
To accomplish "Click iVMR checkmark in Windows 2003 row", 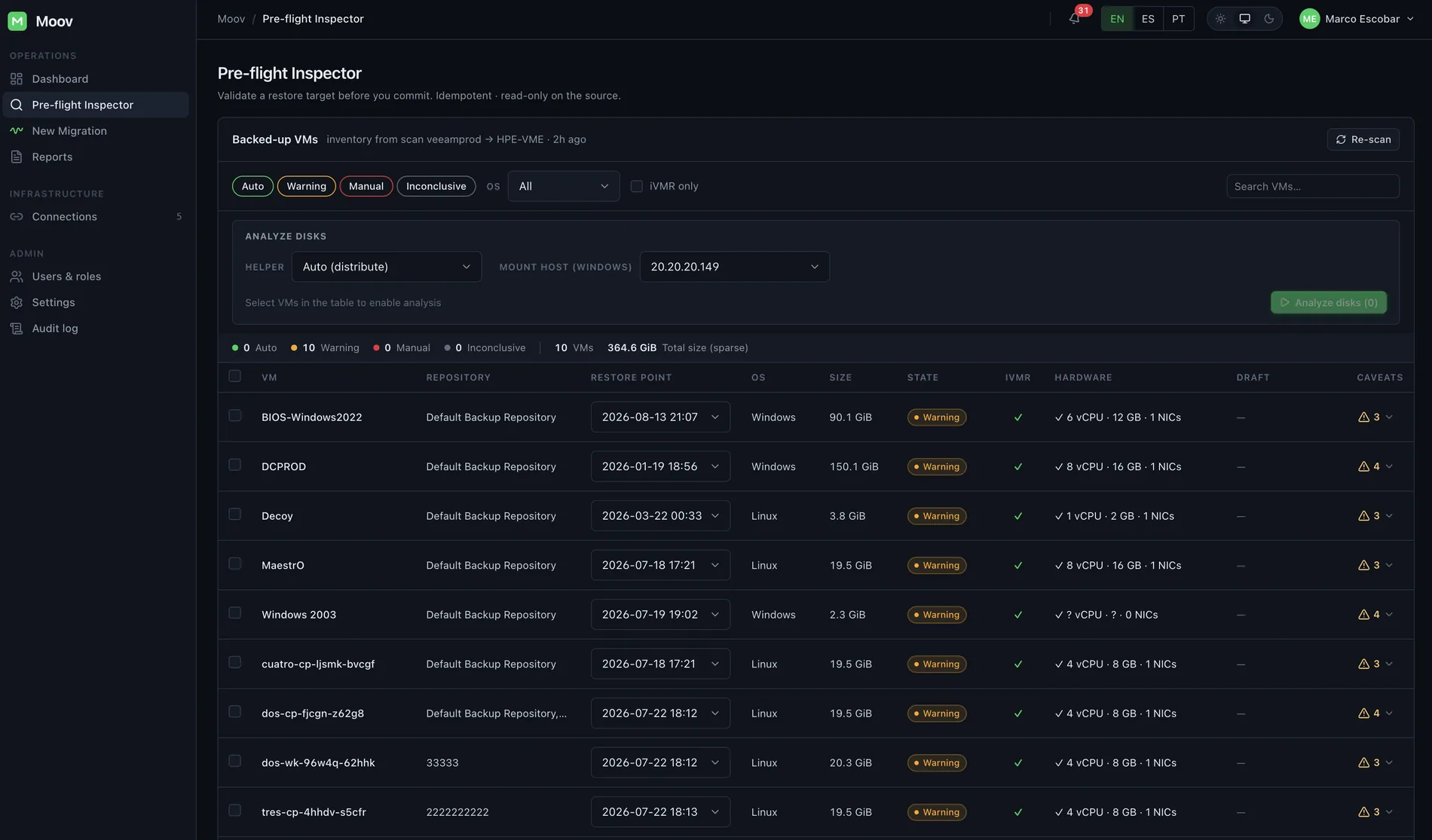I will click(1018, 615).
